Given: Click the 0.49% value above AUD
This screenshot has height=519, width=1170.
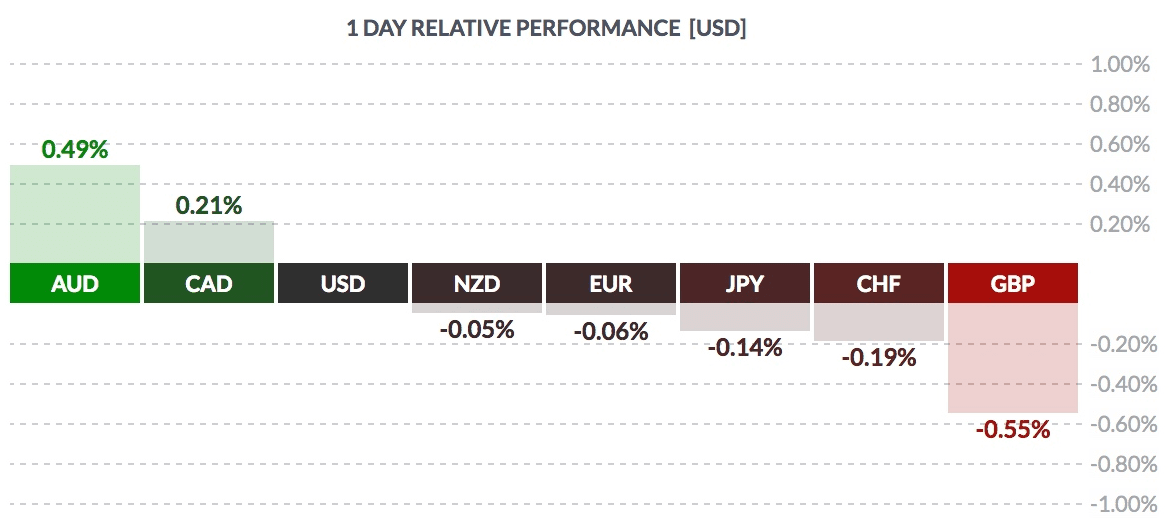Looking at the screenshot, I should (75, 150).
